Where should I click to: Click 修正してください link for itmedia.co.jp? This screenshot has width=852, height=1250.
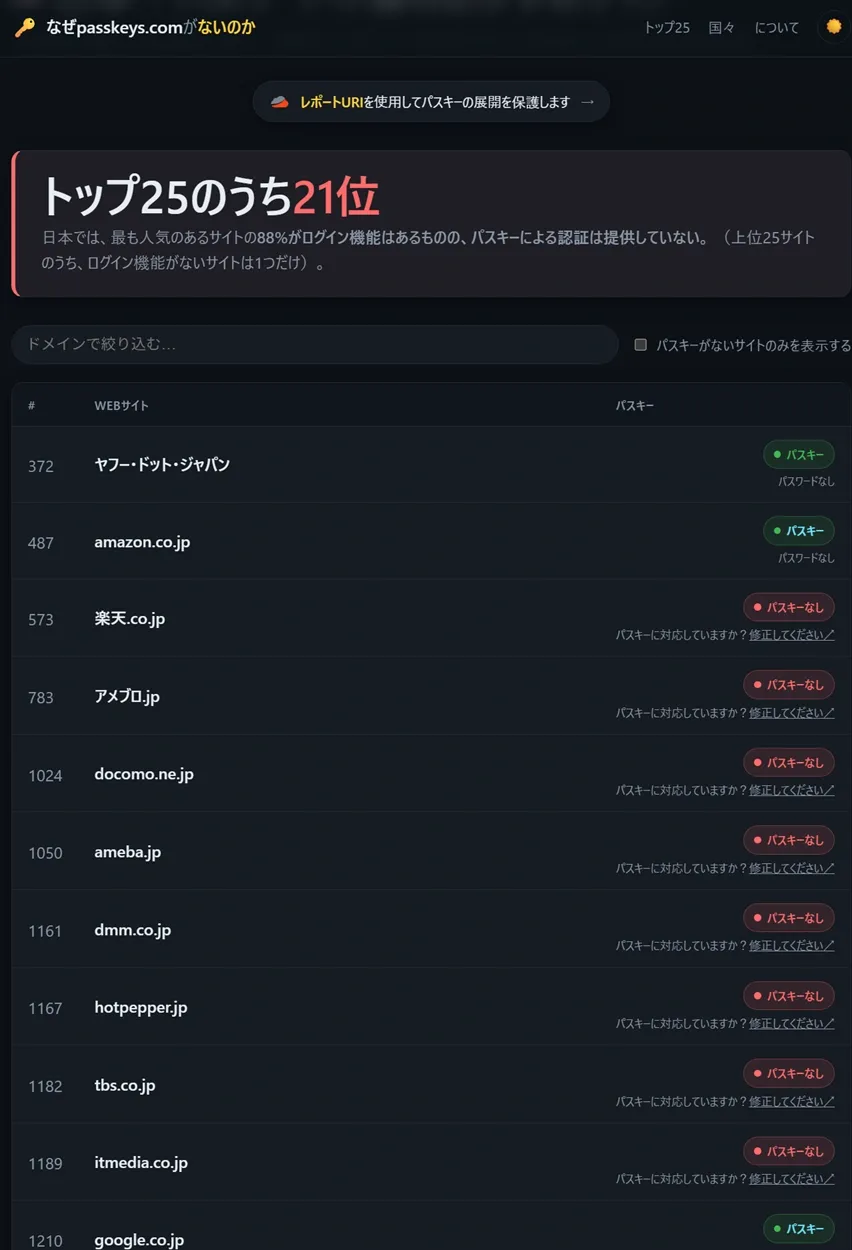pos(791,1179)
